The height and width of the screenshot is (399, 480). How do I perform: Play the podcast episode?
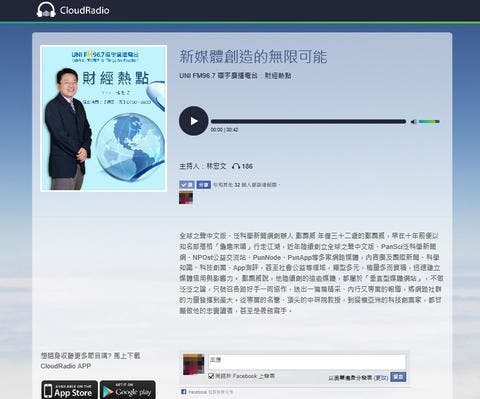tap(194, 121)
